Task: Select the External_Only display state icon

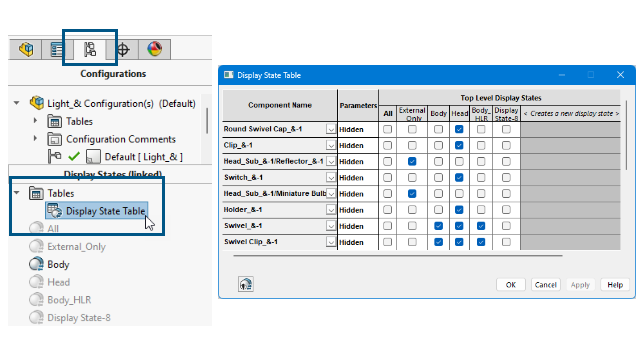Action: (36, 247)
